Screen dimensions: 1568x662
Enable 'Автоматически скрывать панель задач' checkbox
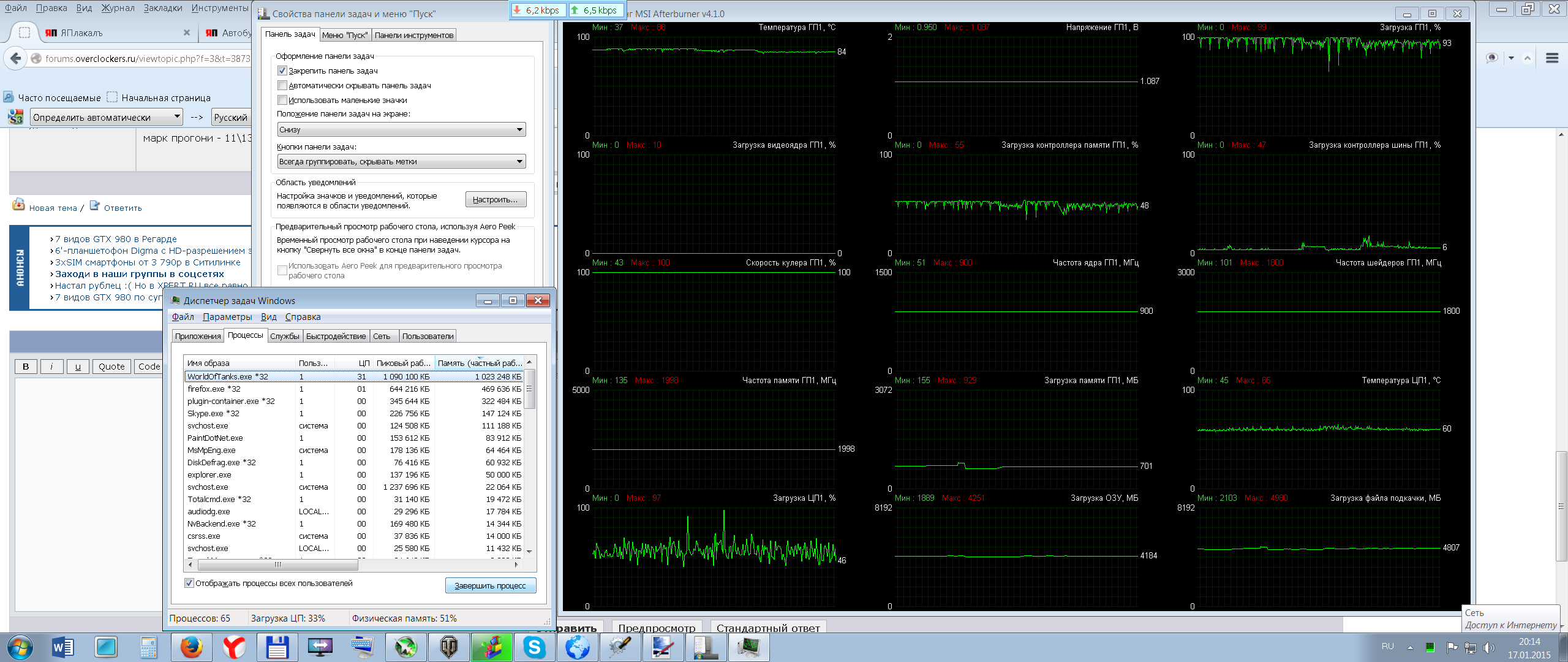[282, 86]
